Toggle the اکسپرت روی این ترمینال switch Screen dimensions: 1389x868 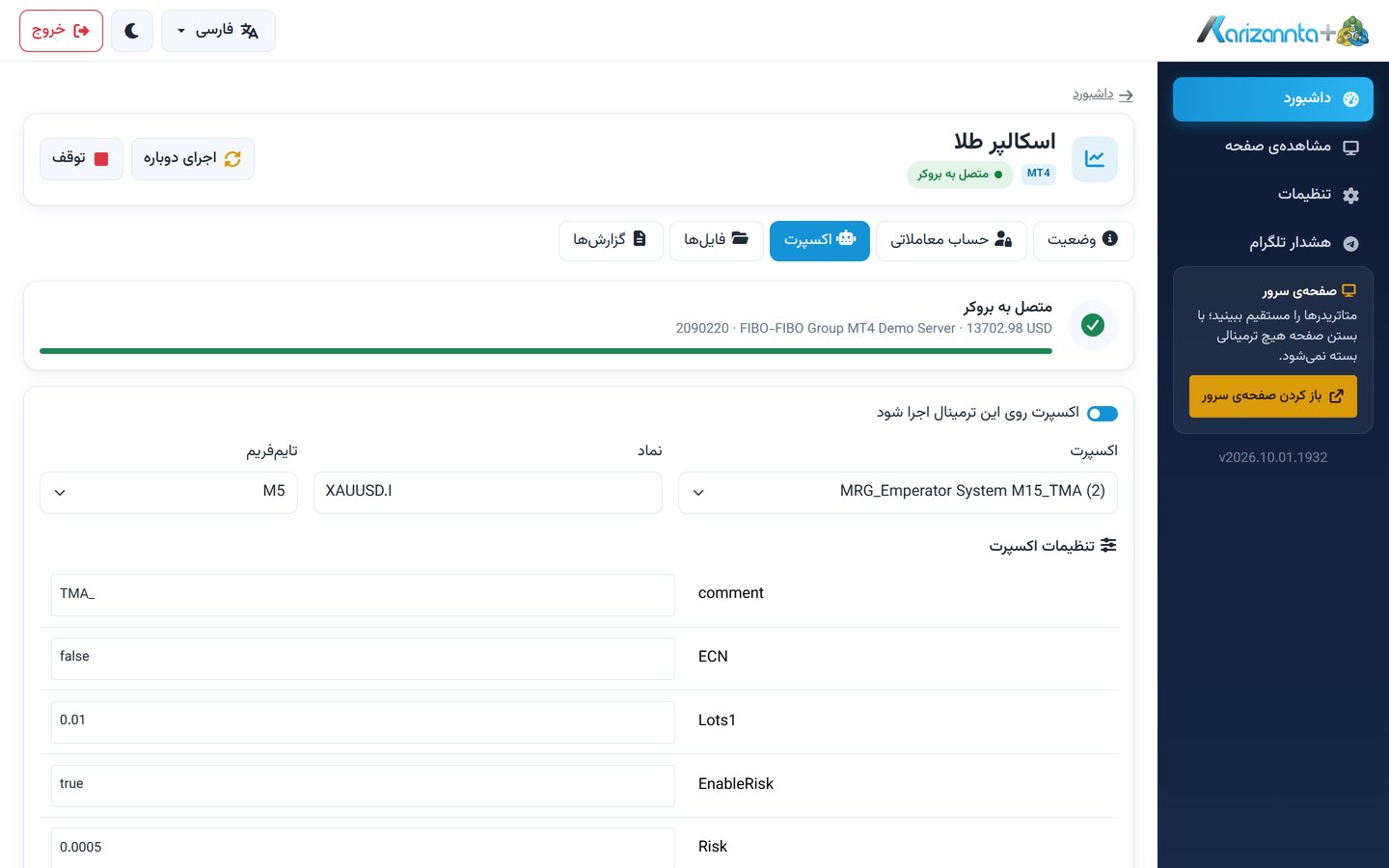1103,414
